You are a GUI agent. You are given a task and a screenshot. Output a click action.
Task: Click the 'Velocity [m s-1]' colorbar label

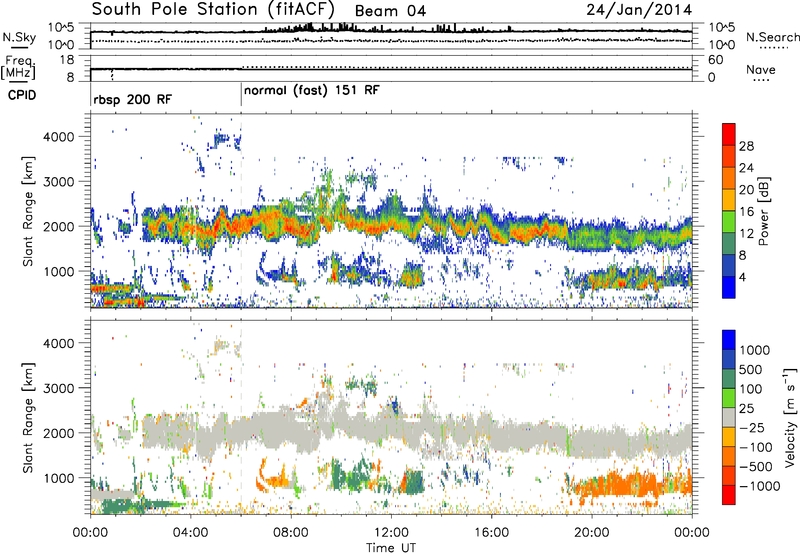[x=789, y=417]
